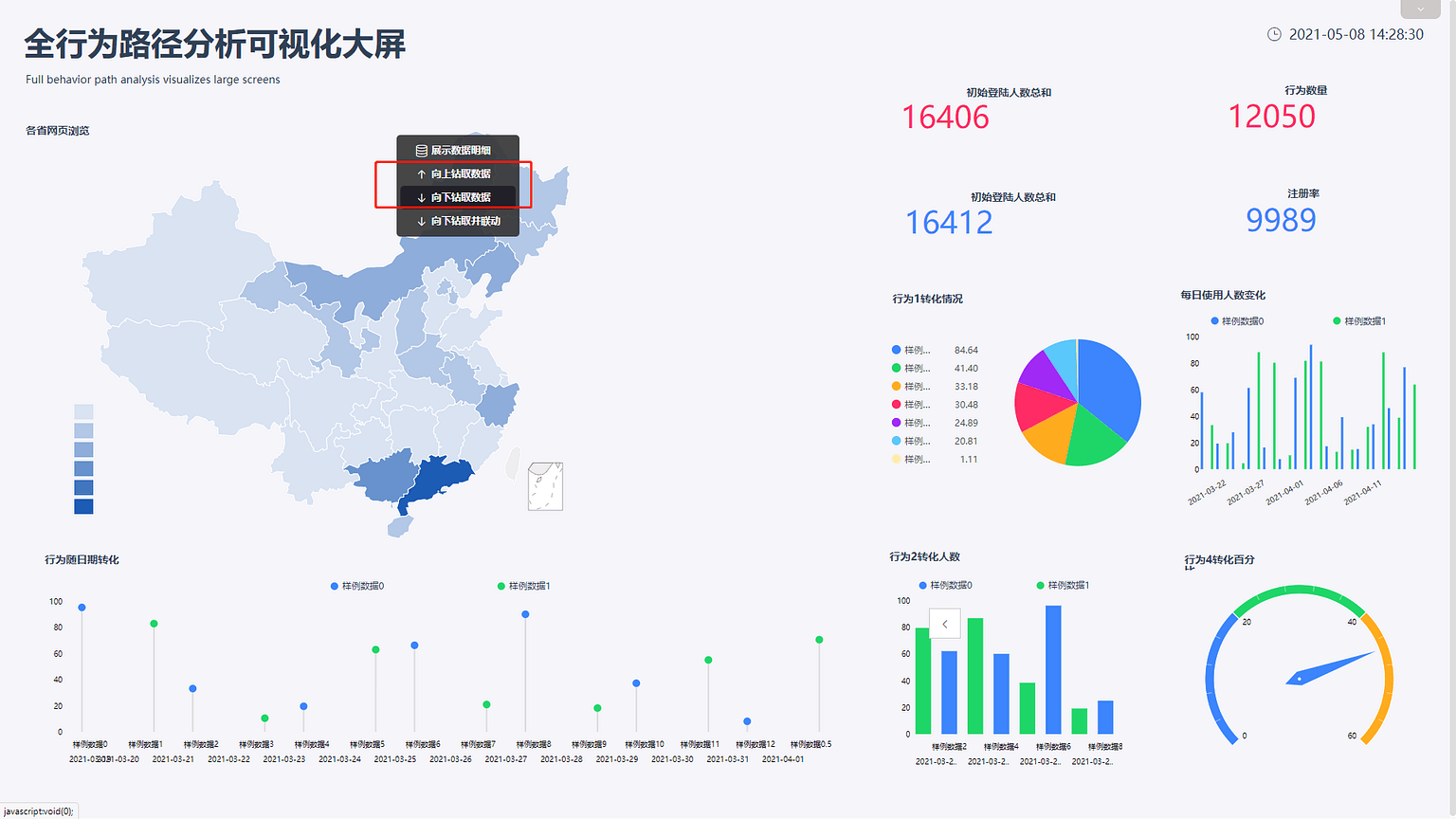Select the third map legend color block
Image resolution: width=1456 pixels, height=819 pixels.
[x=83, y=449]
